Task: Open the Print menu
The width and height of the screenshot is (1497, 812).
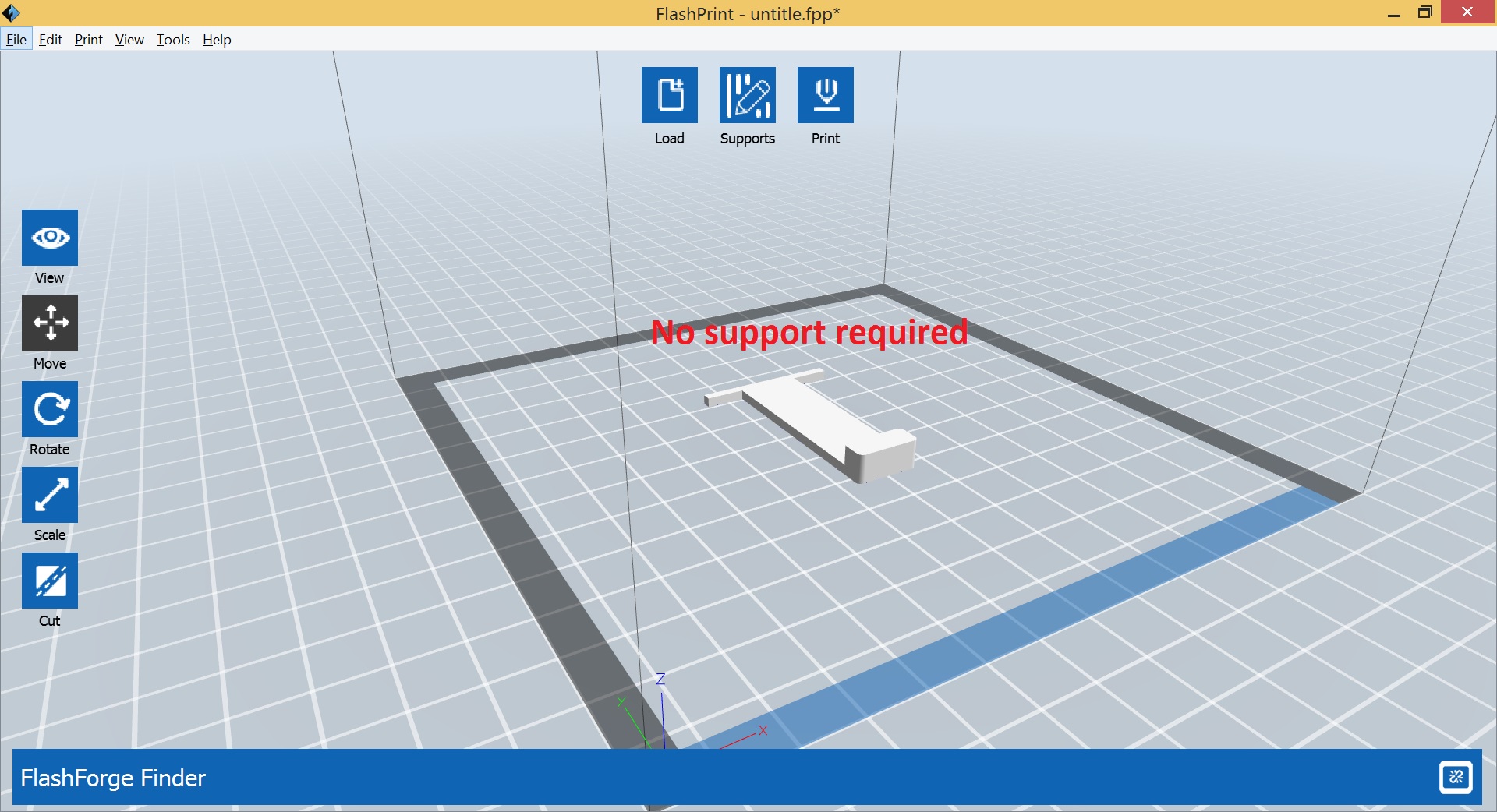Action: (89, 40)
